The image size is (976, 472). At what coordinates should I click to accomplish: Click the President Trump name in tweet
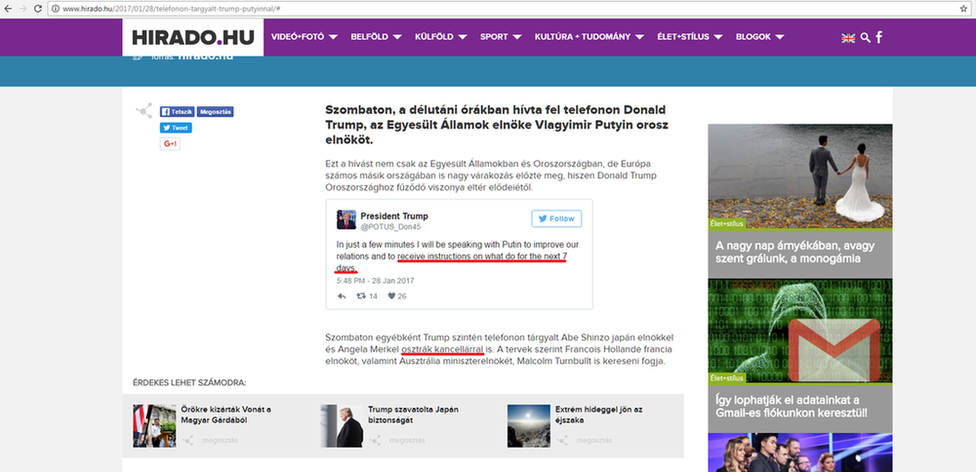click(394, 216)
